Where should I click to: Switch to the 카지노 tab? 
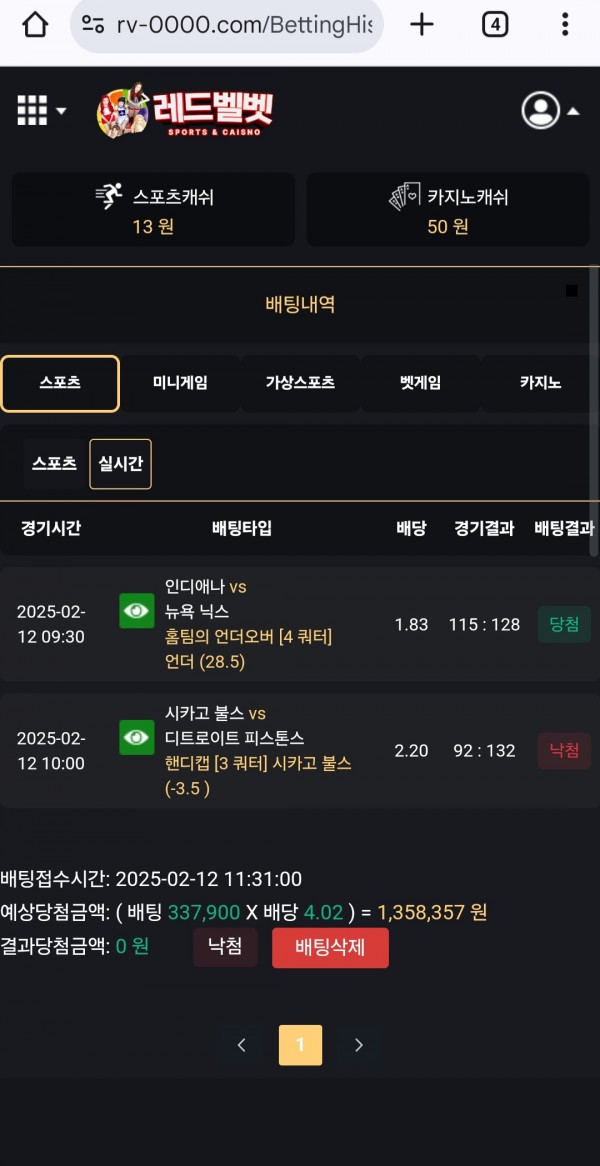[x=540, y=383]
